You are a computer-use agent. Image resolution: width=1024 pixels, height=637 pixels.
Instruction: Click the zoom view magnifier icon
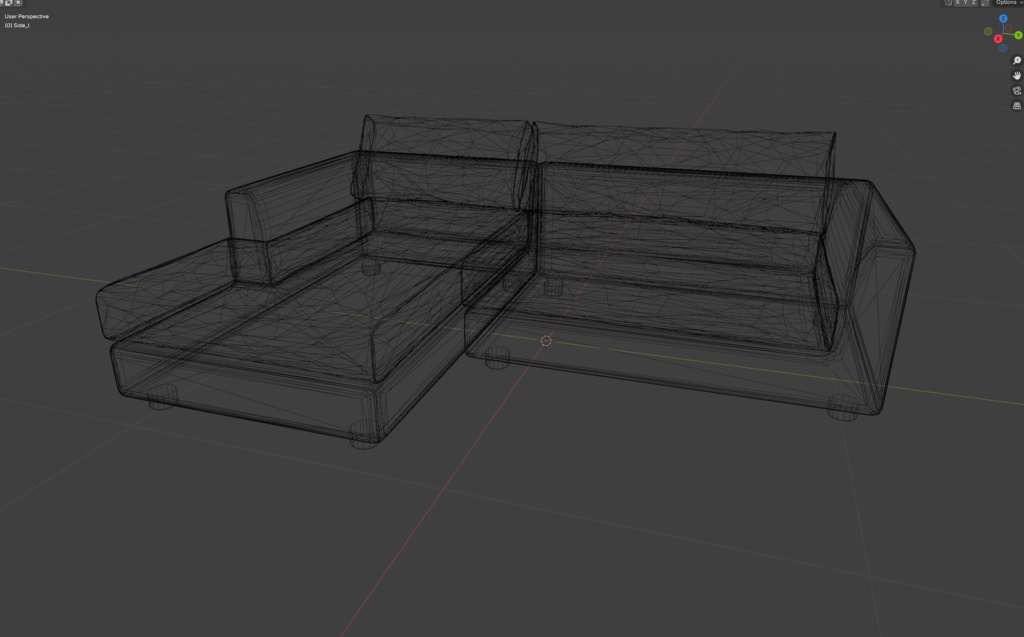(x=1017, y=60)
